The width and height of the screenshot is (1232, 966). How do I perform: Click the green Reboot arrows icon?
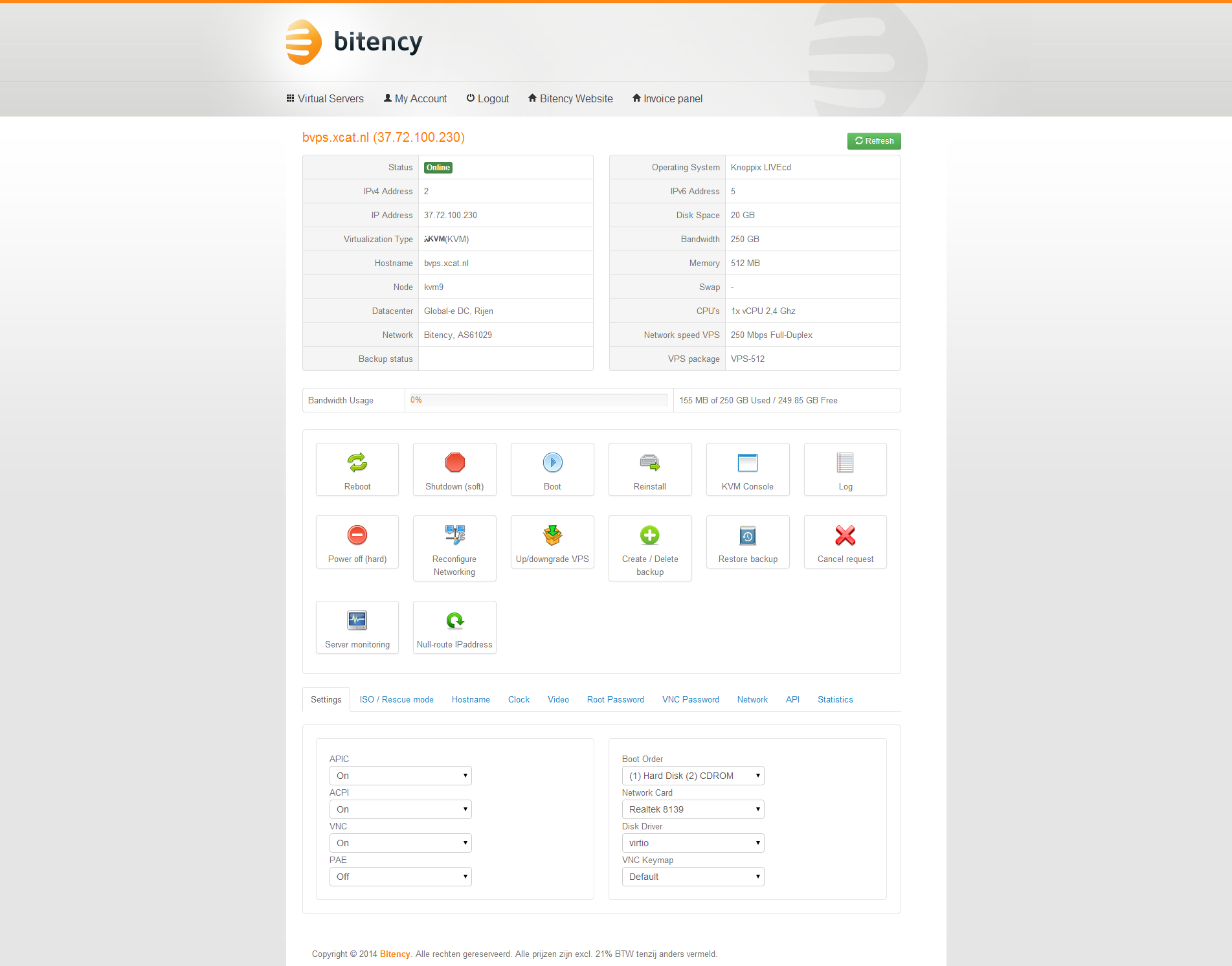(x=357, y=462)
